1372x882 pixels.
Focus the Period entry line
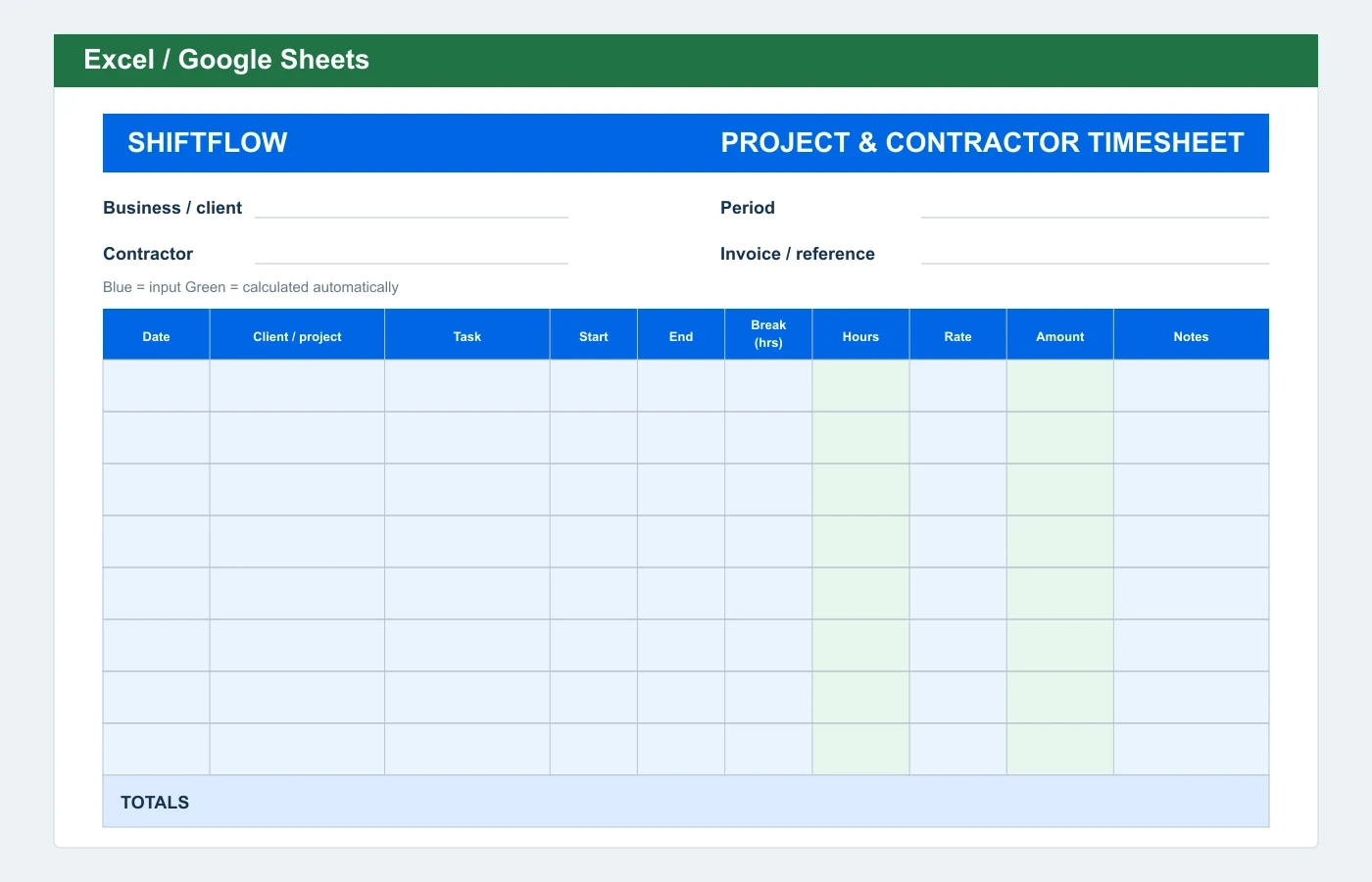[x=1095, y=208]
